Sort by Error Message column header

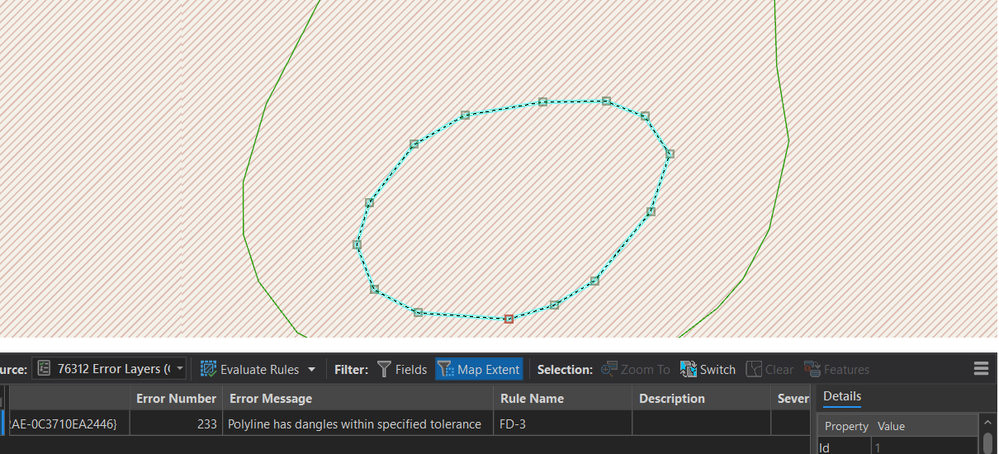point(357,399)
